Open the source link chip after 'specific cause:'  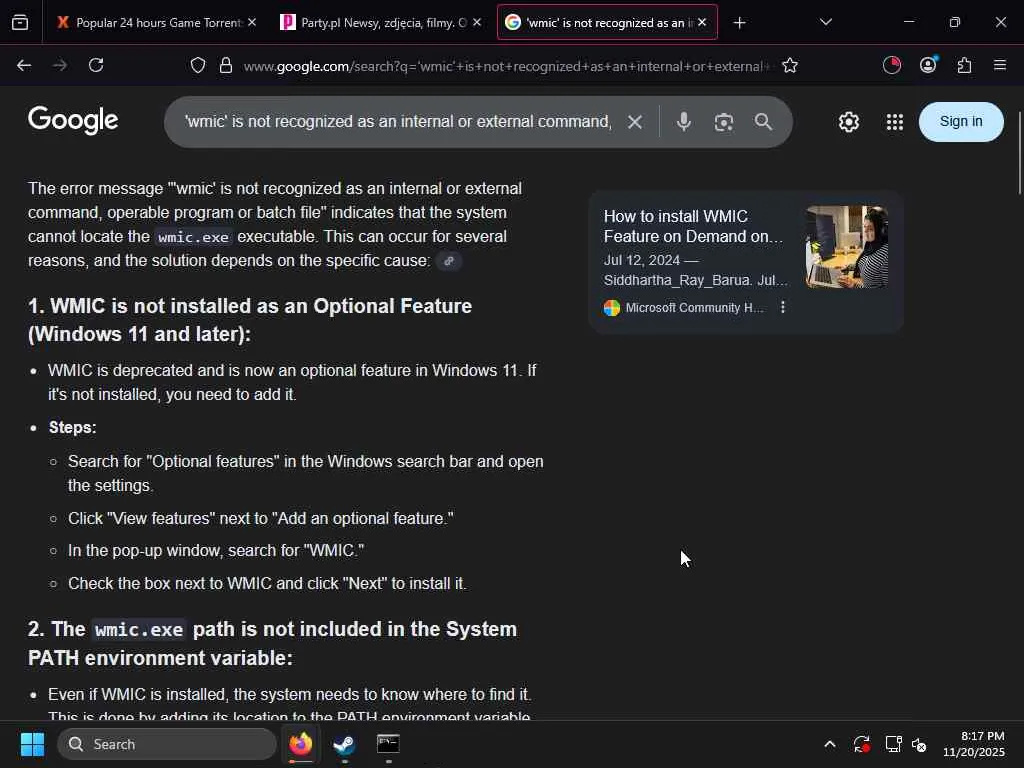coord(449,261)
